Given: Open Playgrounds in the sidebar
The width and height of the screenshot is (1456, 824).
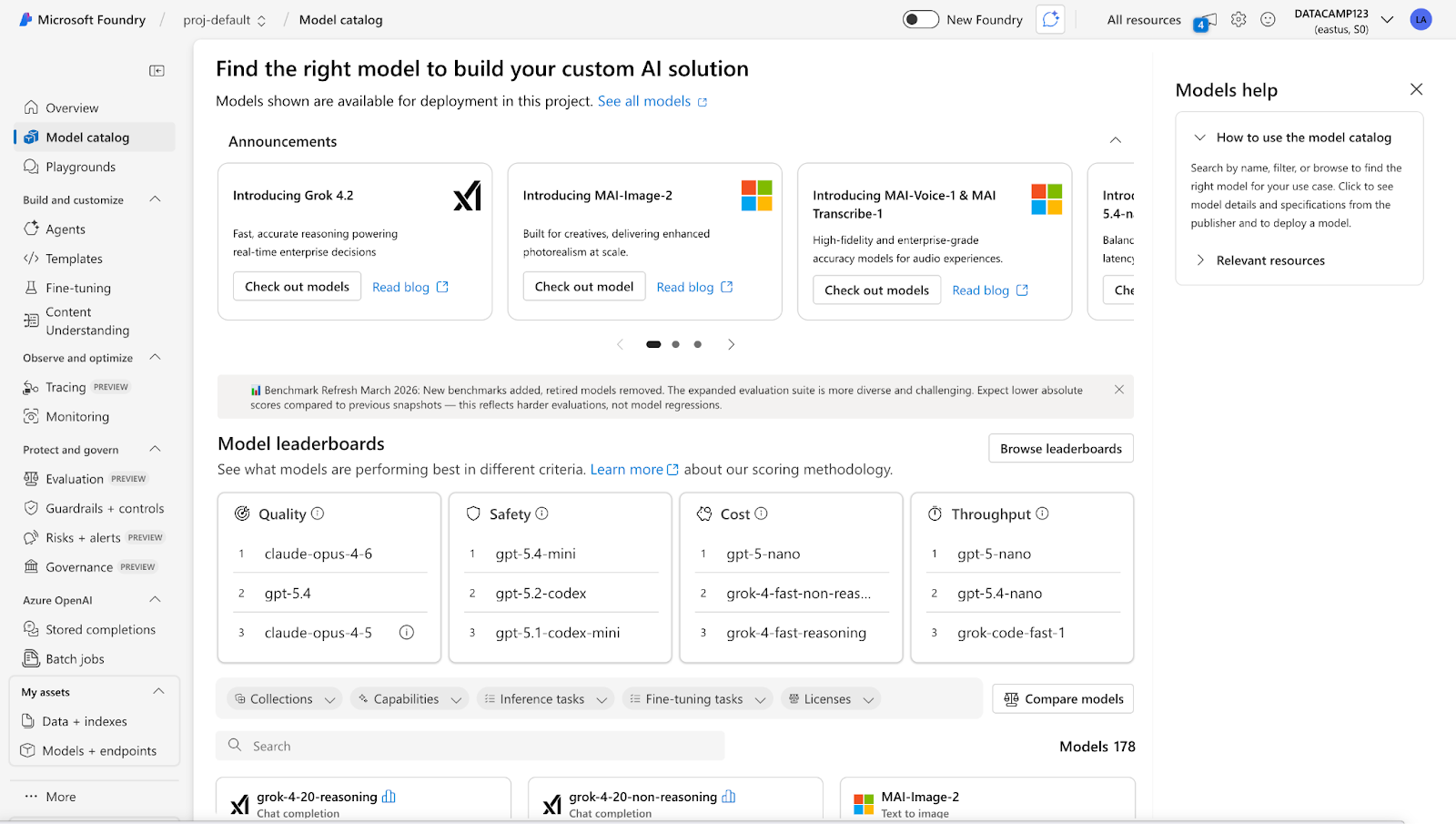Looking at the screenshot, I should pyautogui.click(x=80, y=167).
